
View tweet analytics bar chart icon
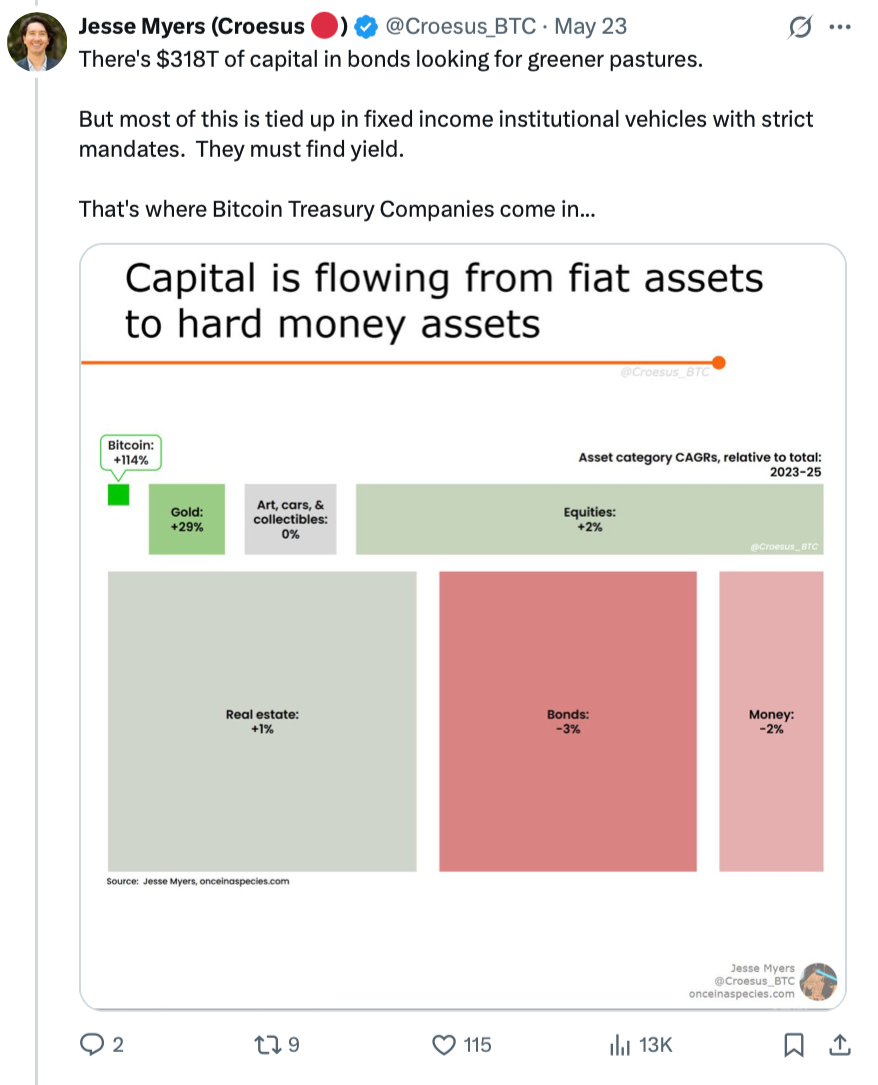620,1045
